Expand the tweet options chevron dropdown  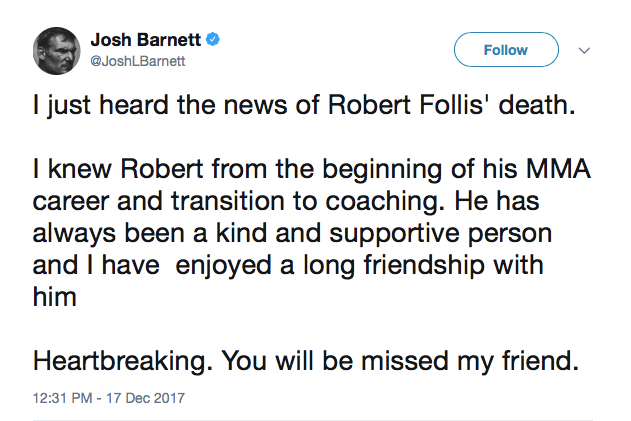[x=586, y=50]
